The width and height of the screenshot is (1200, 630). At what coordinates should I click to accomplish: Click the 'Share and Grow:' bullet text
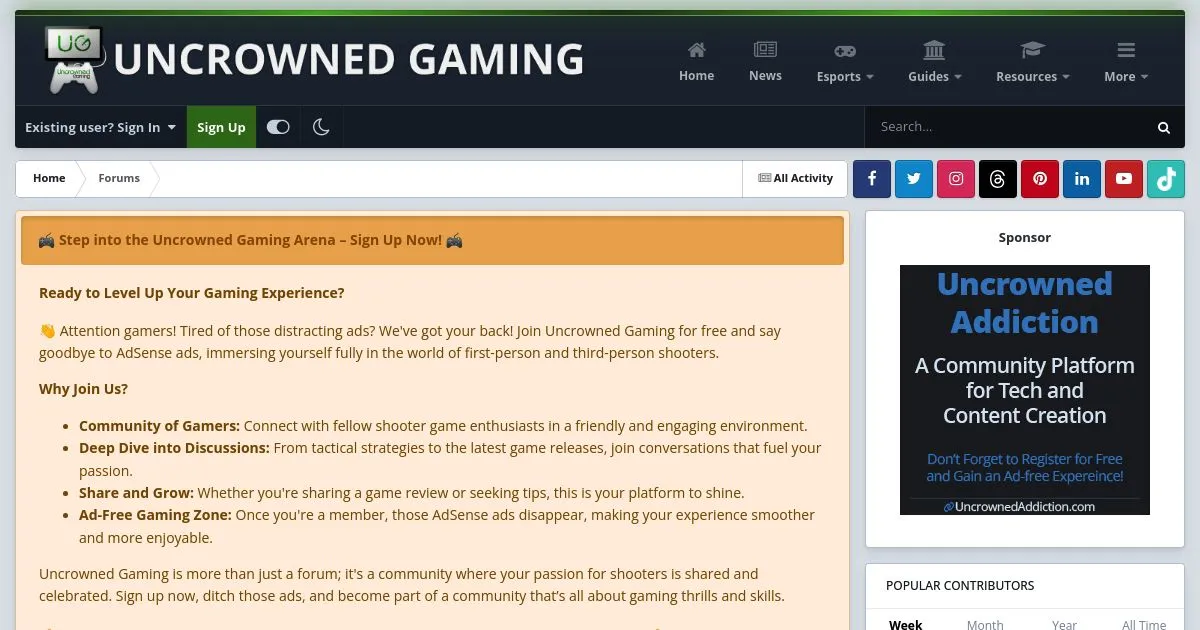pos(137,493)
